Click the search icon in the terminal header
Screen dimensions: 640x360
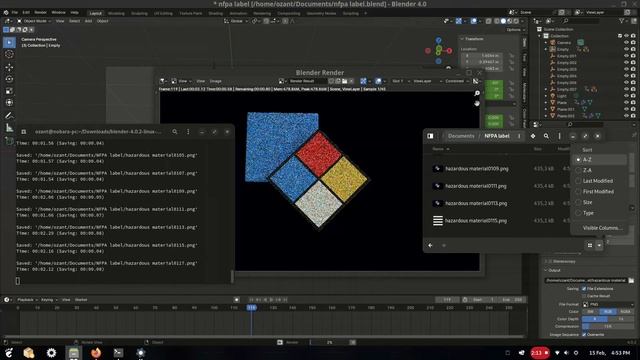click(x=175, y=132)
